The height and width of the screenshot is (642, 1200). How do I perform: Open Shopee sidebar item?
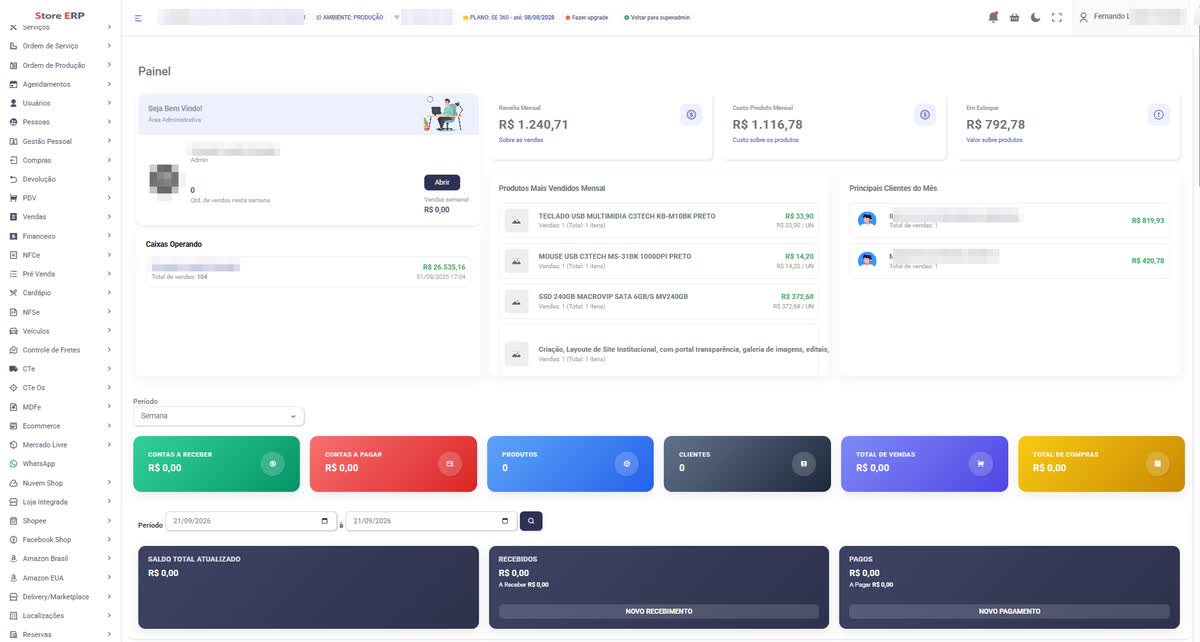pyautogui.click(x=60, y=521)
